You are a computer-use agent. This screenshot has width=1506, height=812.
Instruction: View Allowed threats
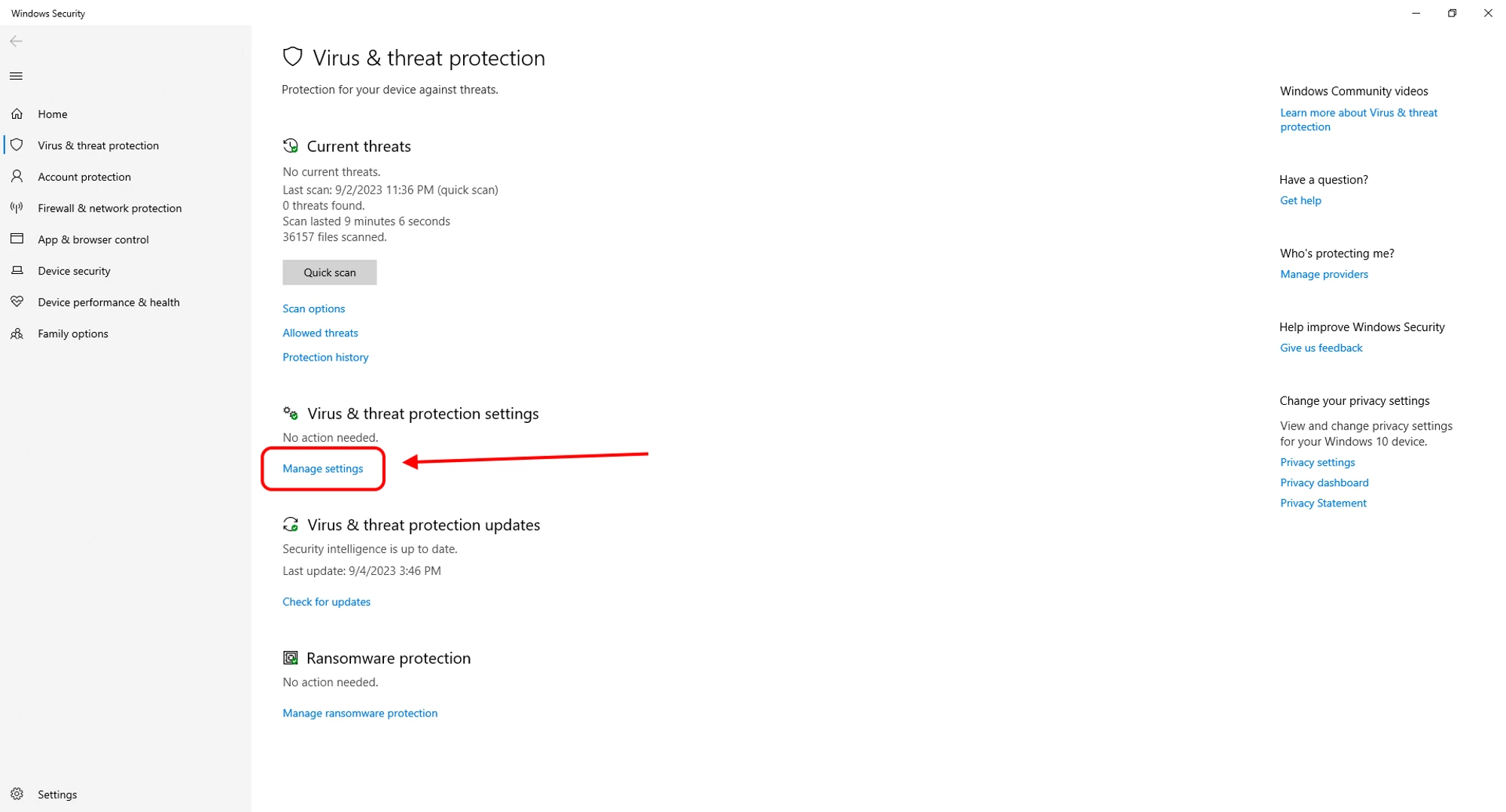(x=320, y=333)
